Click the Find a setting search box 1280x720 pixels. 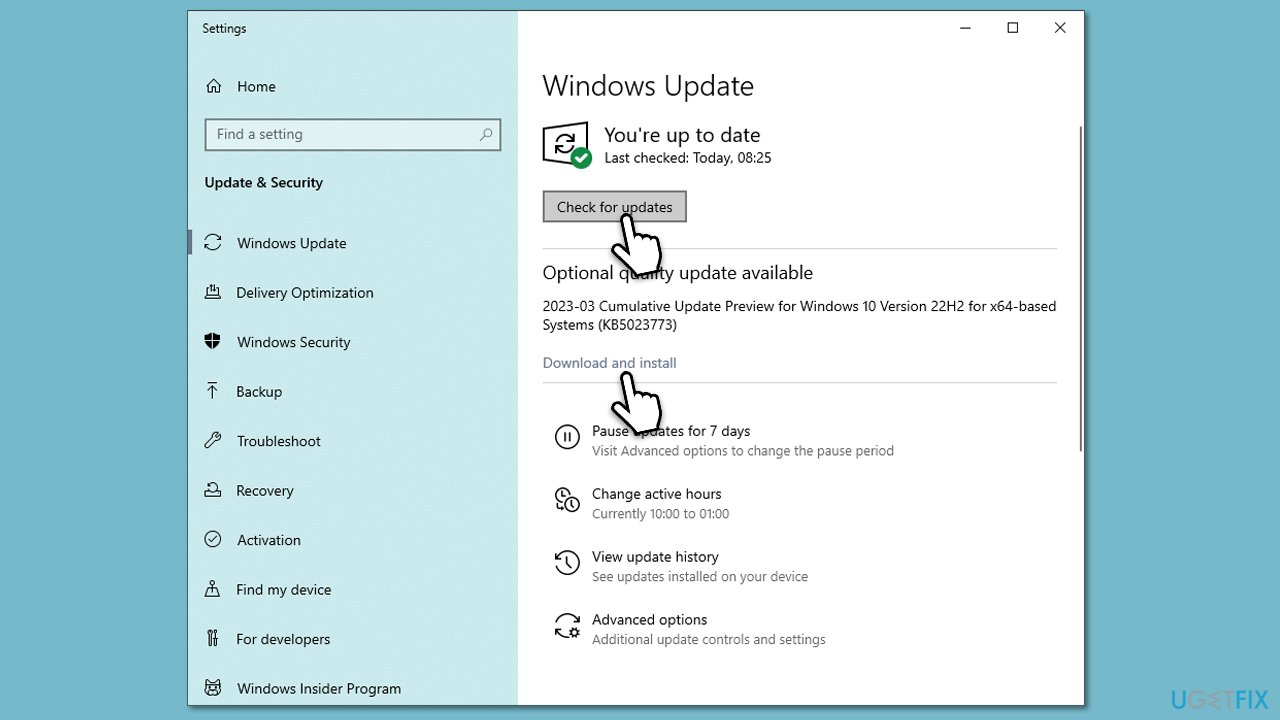[352, 134]
